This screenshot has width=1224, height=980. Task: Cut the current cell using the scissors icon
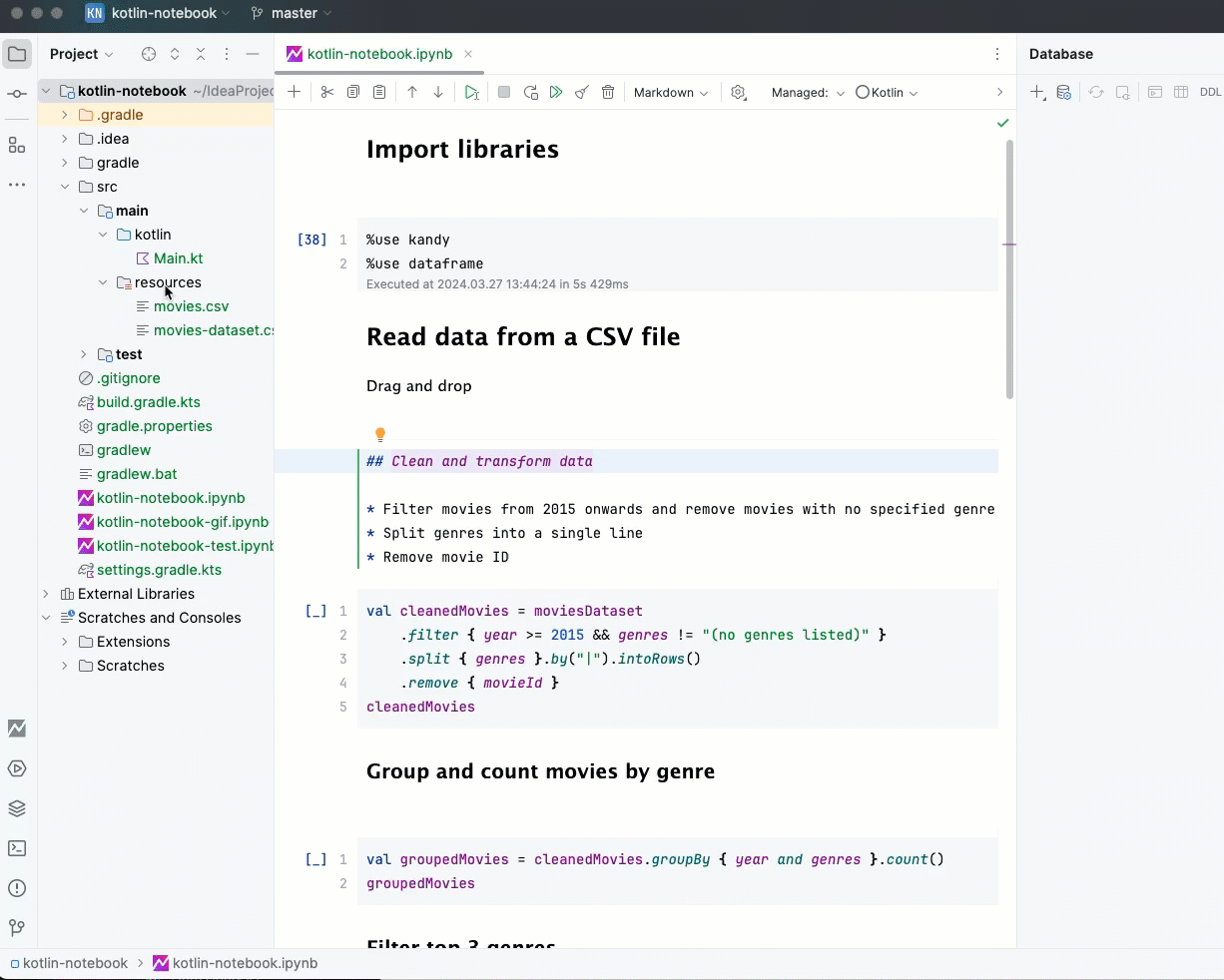[x=326, y=92]
